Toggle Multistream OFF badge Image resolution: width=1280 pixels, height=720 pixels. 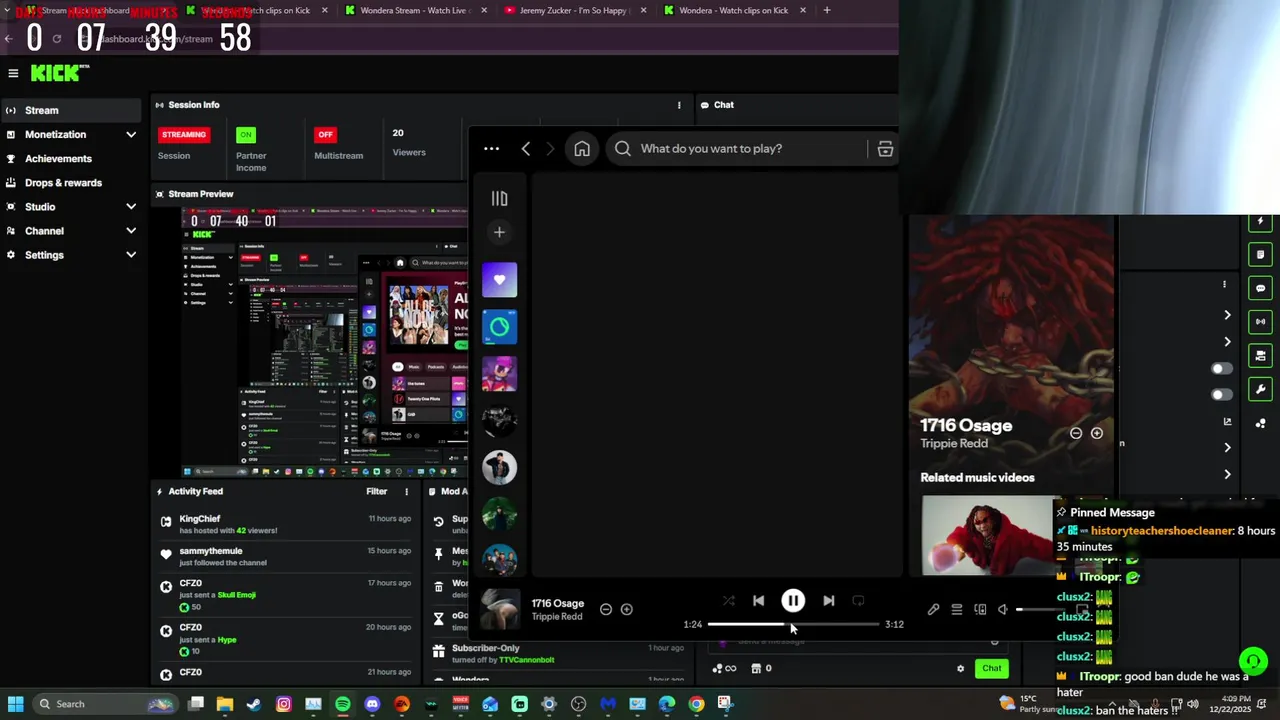(x=325, y=134)
